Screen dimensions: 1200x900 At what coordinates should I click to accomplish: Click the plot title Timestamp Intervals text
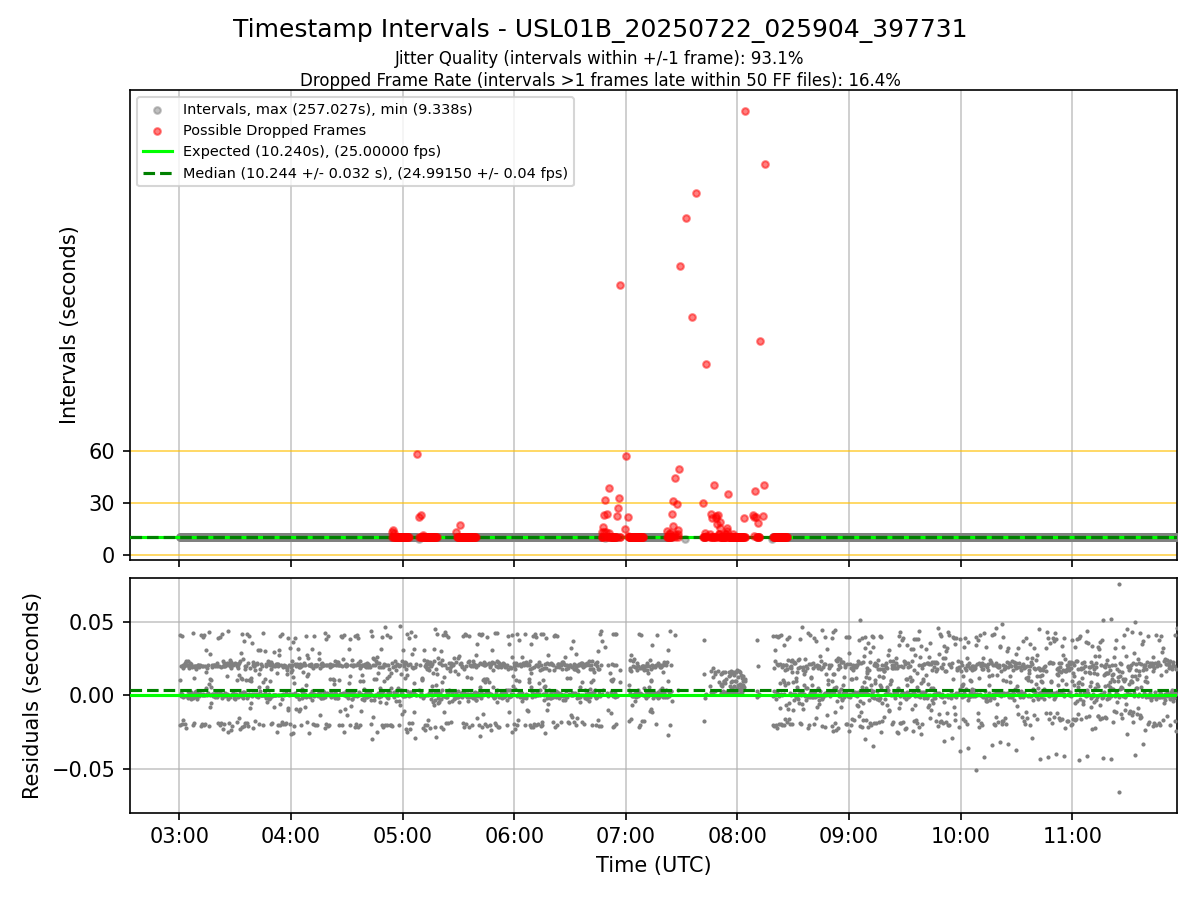pyautogui.click(x=599, y=29)
